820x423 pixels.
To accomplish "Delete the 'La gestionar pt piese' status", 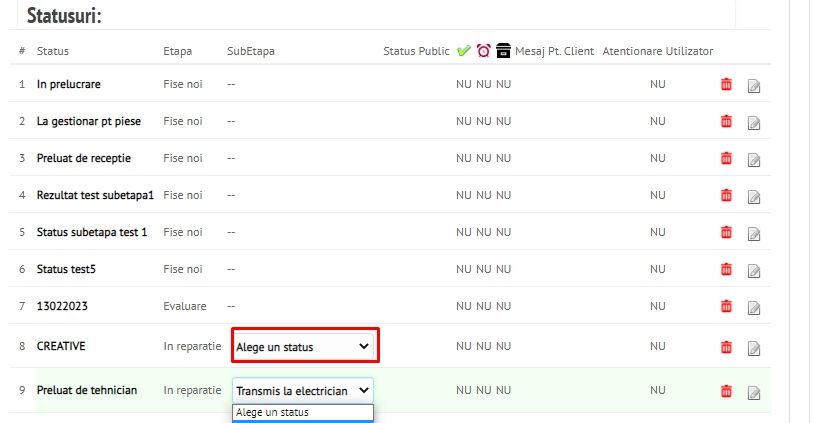I will [x=726, y=121].
